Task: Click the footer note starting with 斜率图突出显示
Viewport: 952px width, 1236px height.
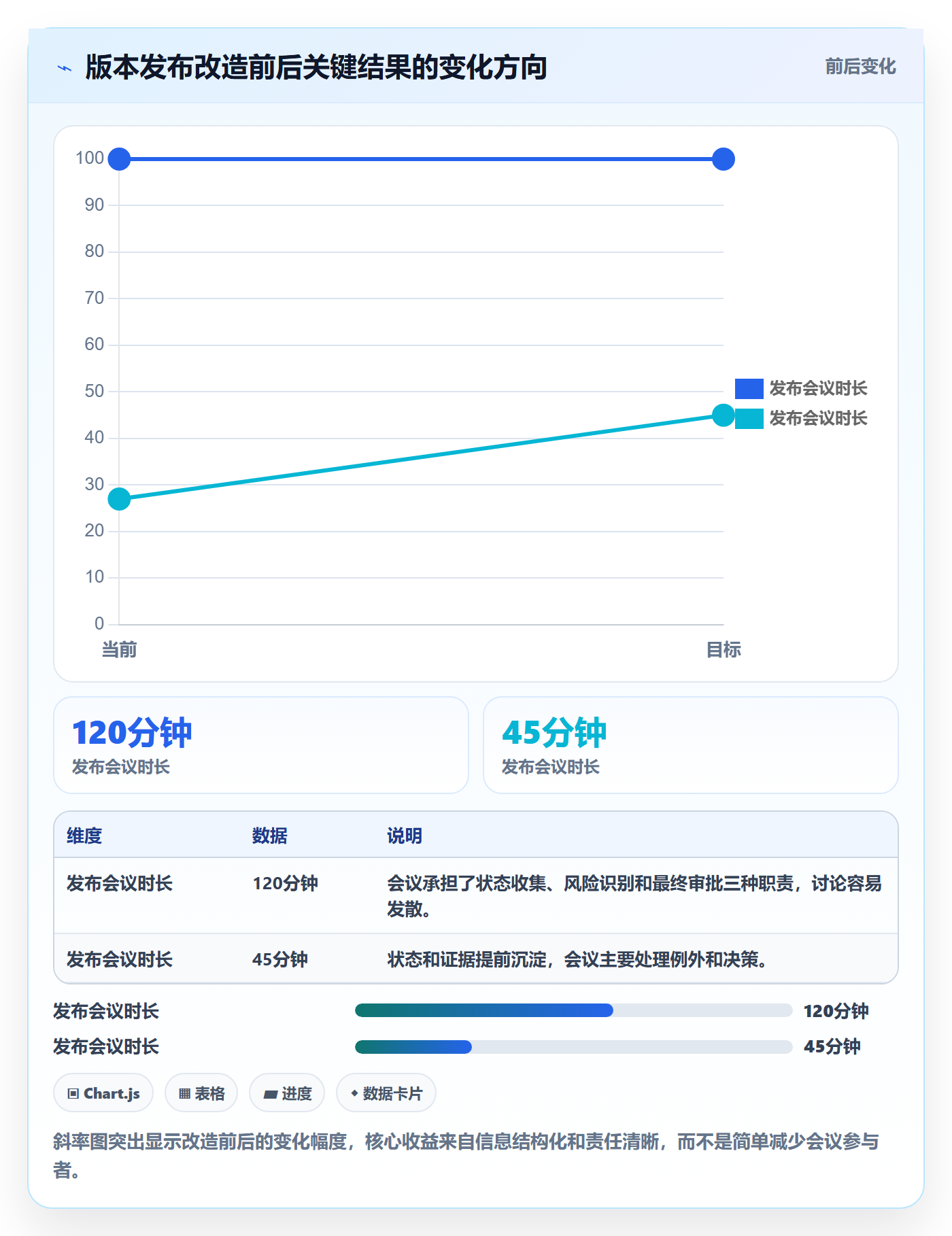Action: (466, 1156)
